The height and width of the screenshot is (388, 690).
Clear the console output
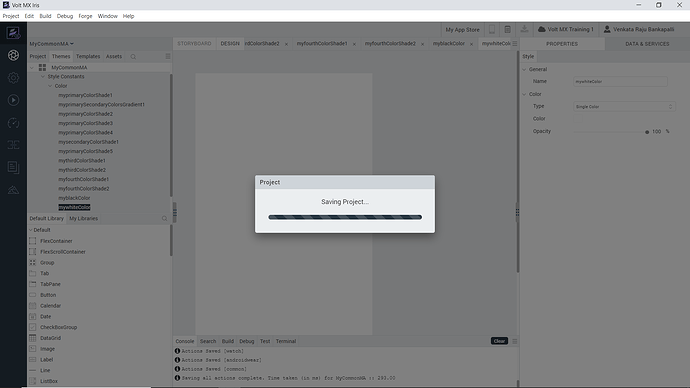click(499, 341)
